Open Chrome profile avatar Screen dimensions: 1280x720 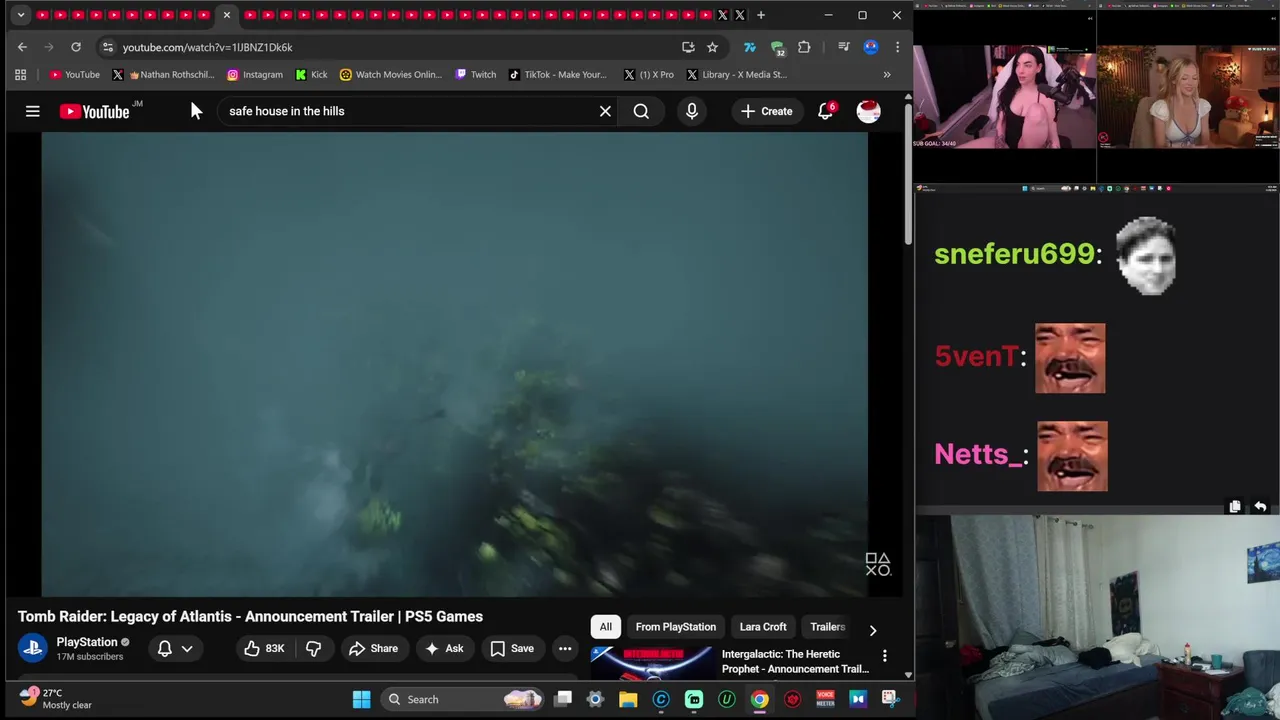tap(871, 47)
